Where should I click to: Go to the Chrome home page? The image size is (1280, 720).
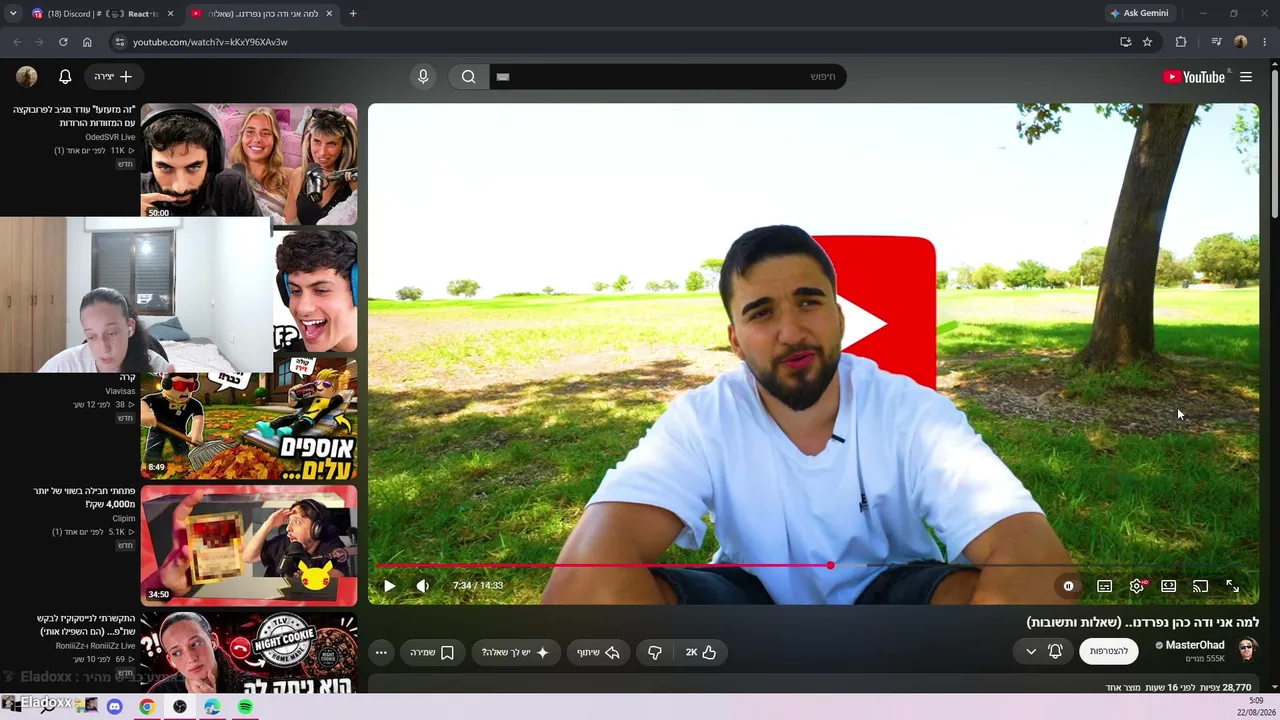tap(87, 42)
